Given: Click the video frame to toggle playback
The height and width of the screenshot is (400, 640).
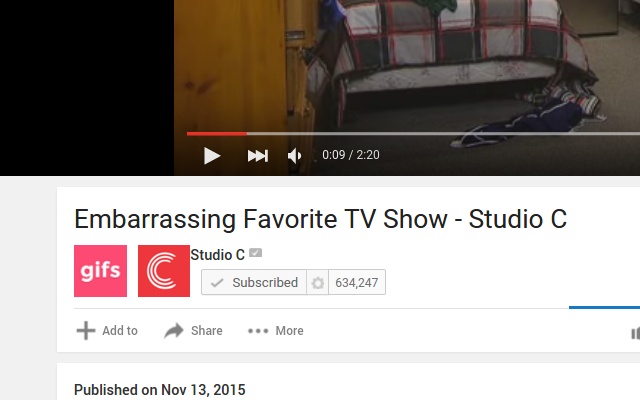Looking at the screenshot, I should [407, 65].
